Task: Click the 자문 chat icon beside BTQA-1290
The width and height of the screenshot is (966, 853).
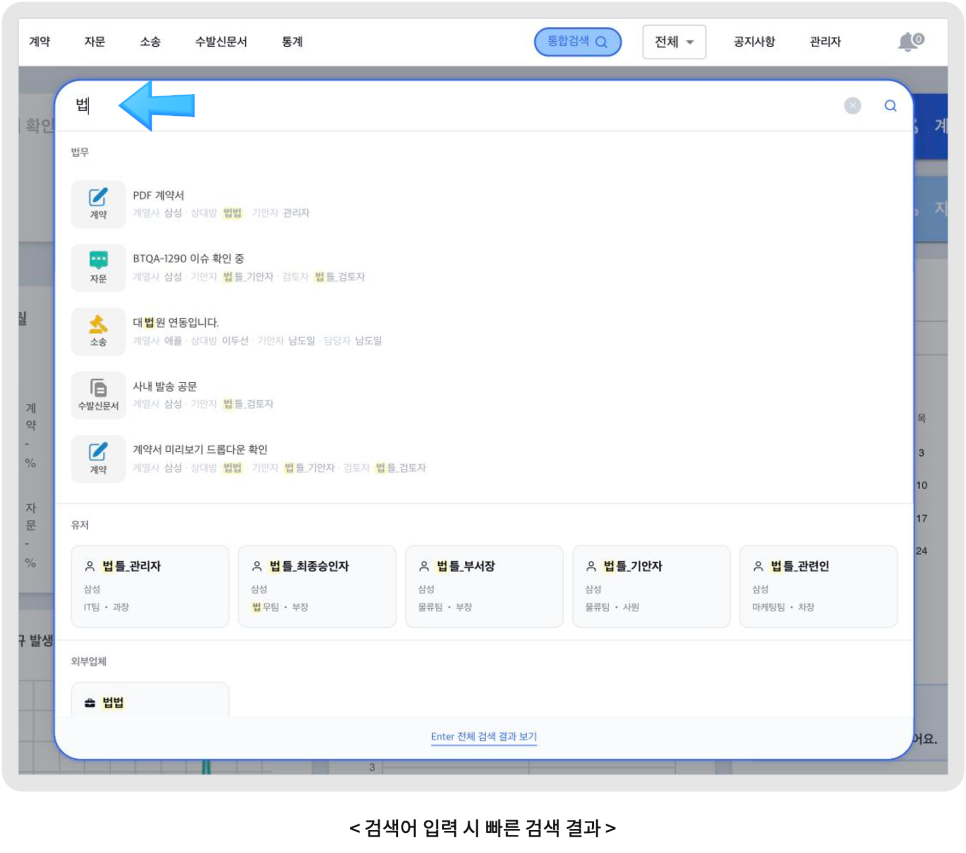Action: coord(98,267)
